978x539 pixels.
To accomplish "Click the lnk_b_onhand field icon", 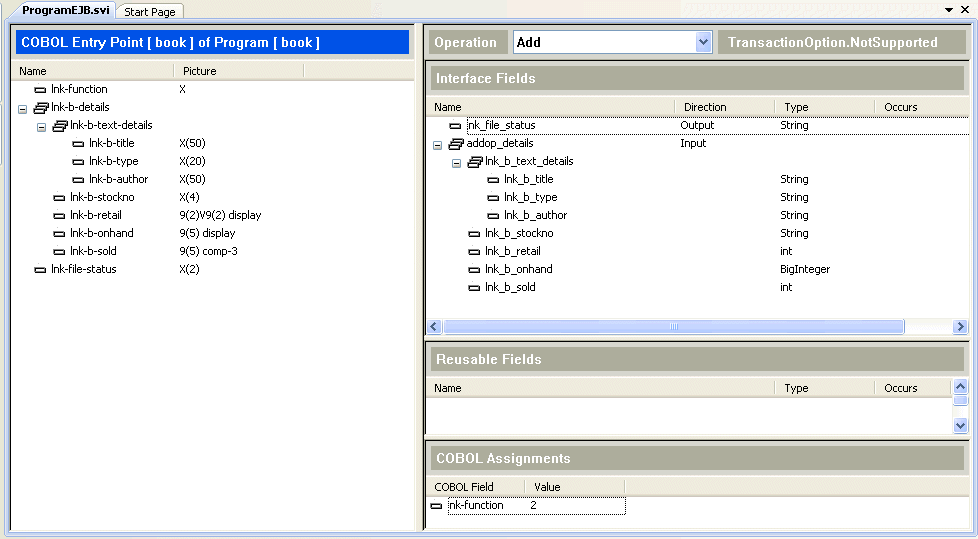I will pos(474,270).
